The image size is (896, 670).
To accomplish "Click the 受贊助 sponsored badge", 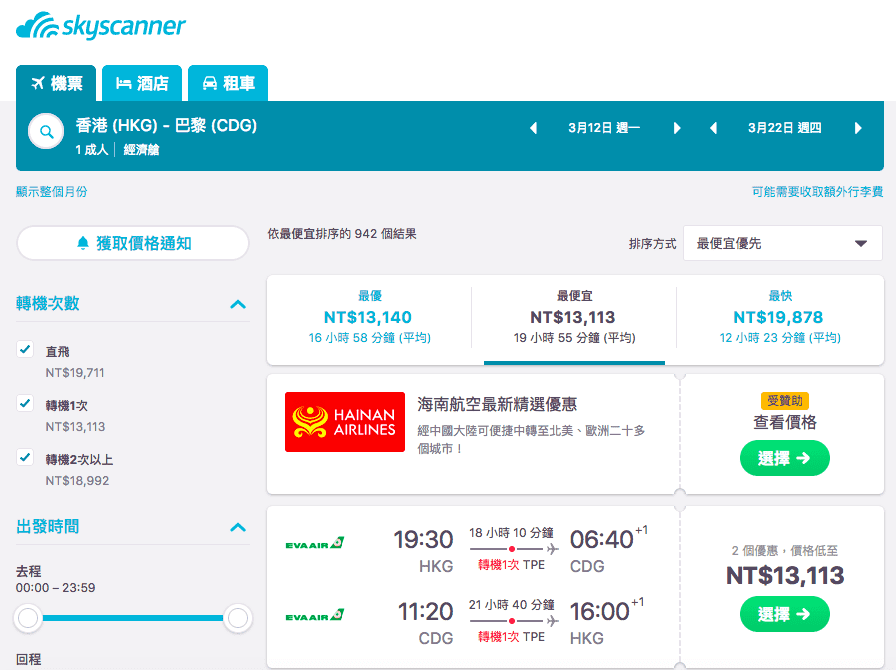I will coord(785,401).
